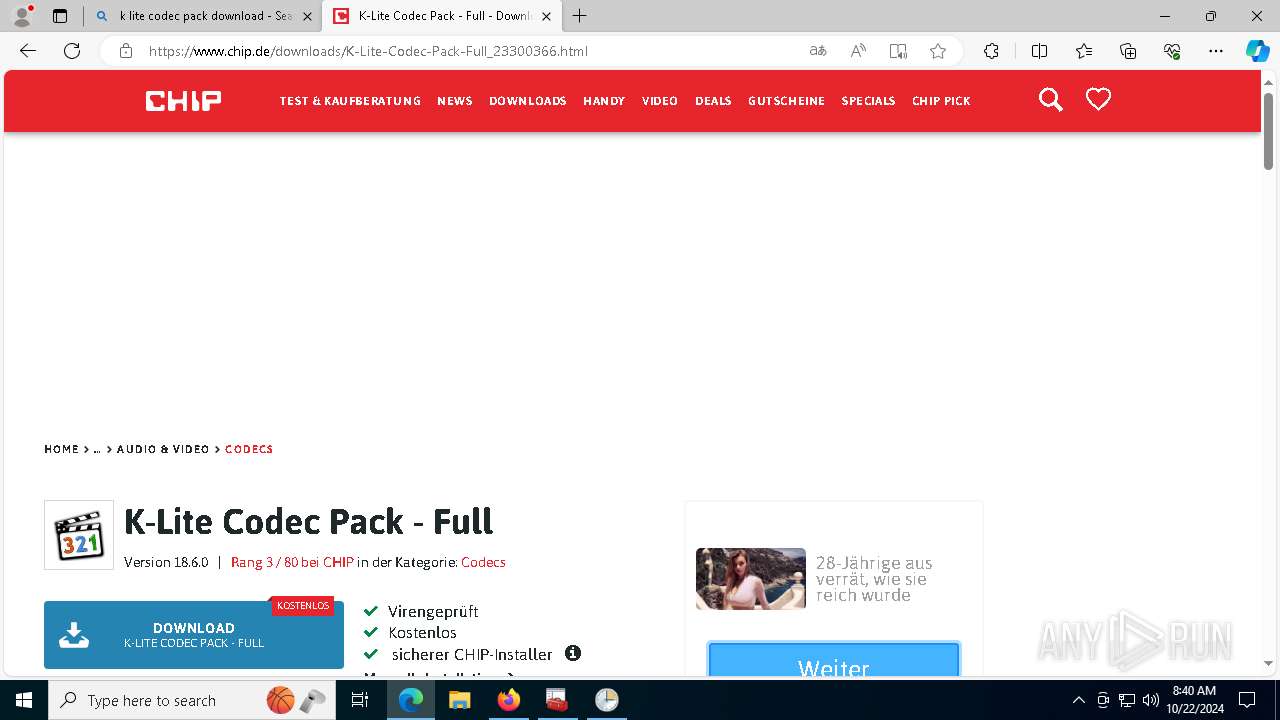
Task: Activate the read aloud icon
Action: (858, 51)
